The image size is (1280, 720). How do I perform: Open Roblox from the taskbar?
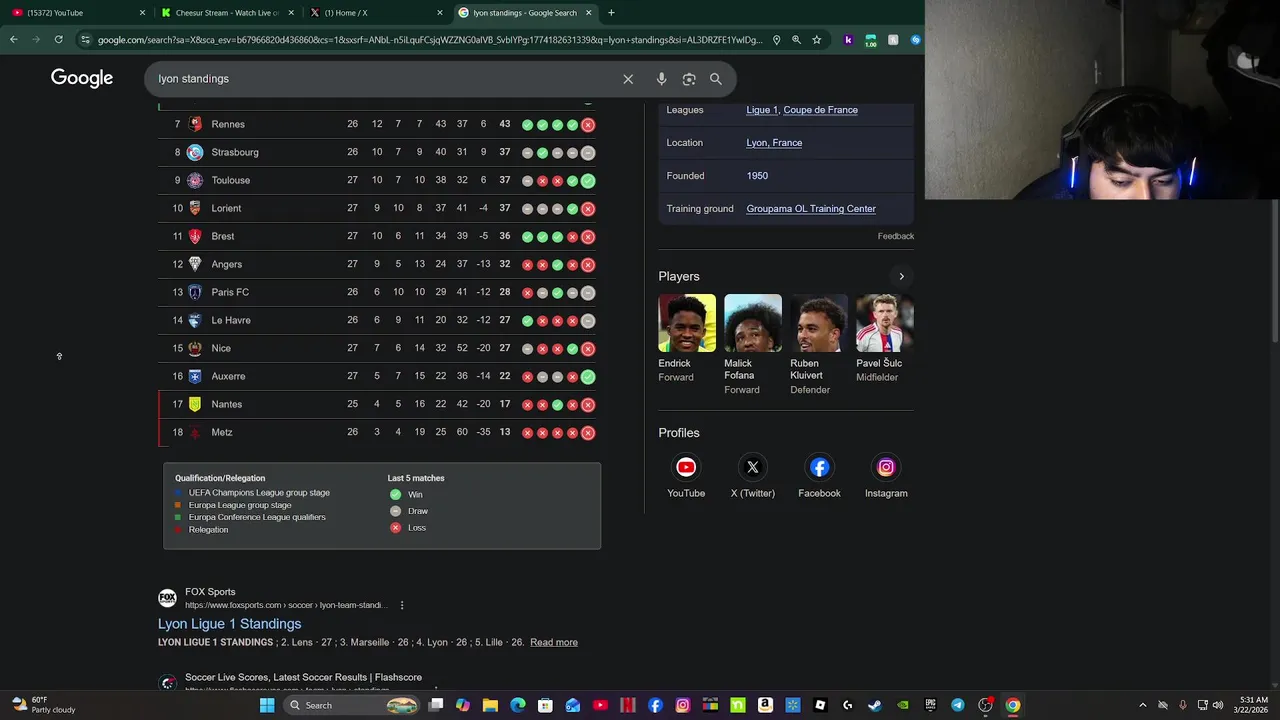tap(820, 705)
